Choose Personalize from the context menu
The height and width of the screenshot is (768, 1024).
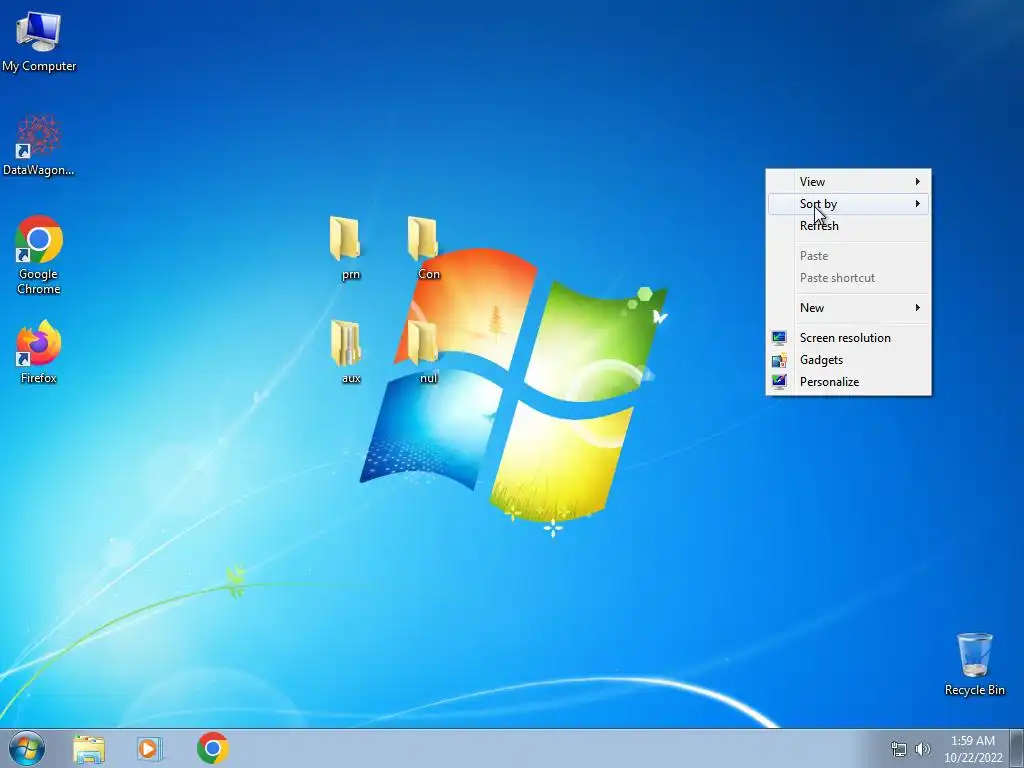click(848, 382)
